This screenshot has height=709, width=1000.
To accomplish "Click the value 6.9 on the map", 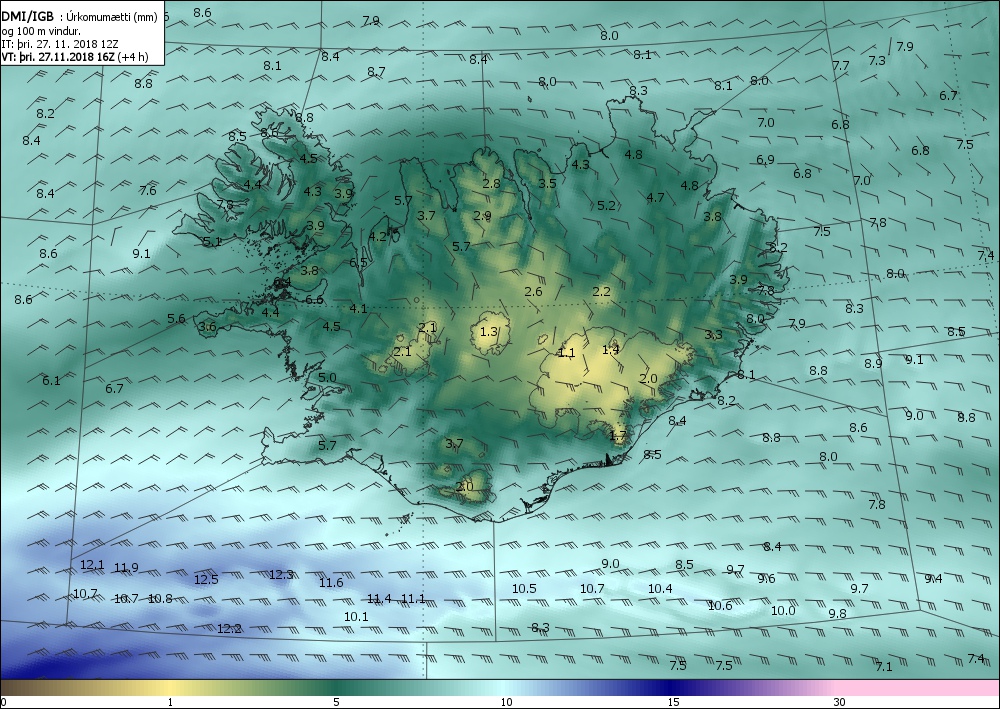I will [765, 160].
